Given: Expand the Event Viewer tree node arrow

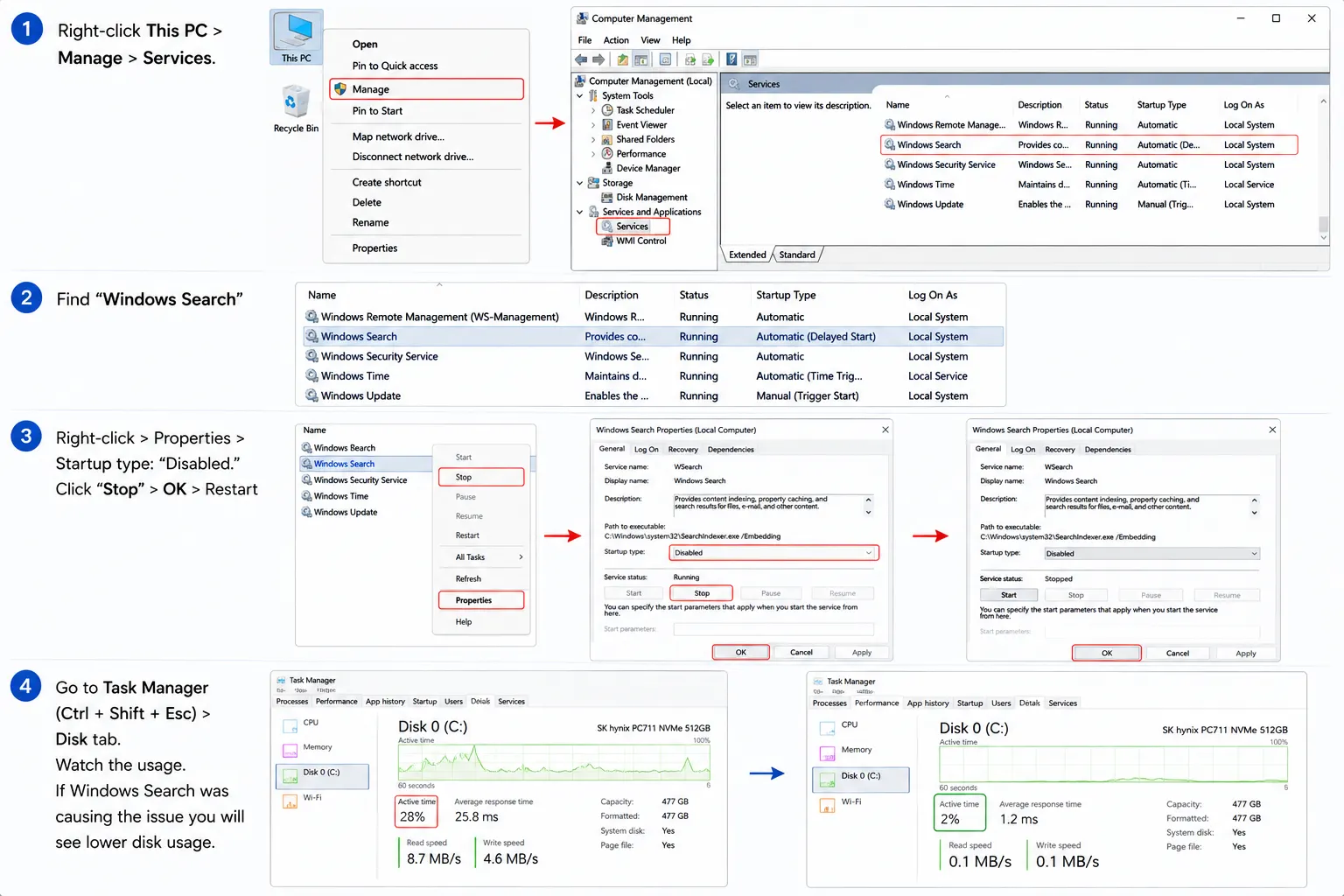Looking at the screenshot, I should [x=593, y=125].
